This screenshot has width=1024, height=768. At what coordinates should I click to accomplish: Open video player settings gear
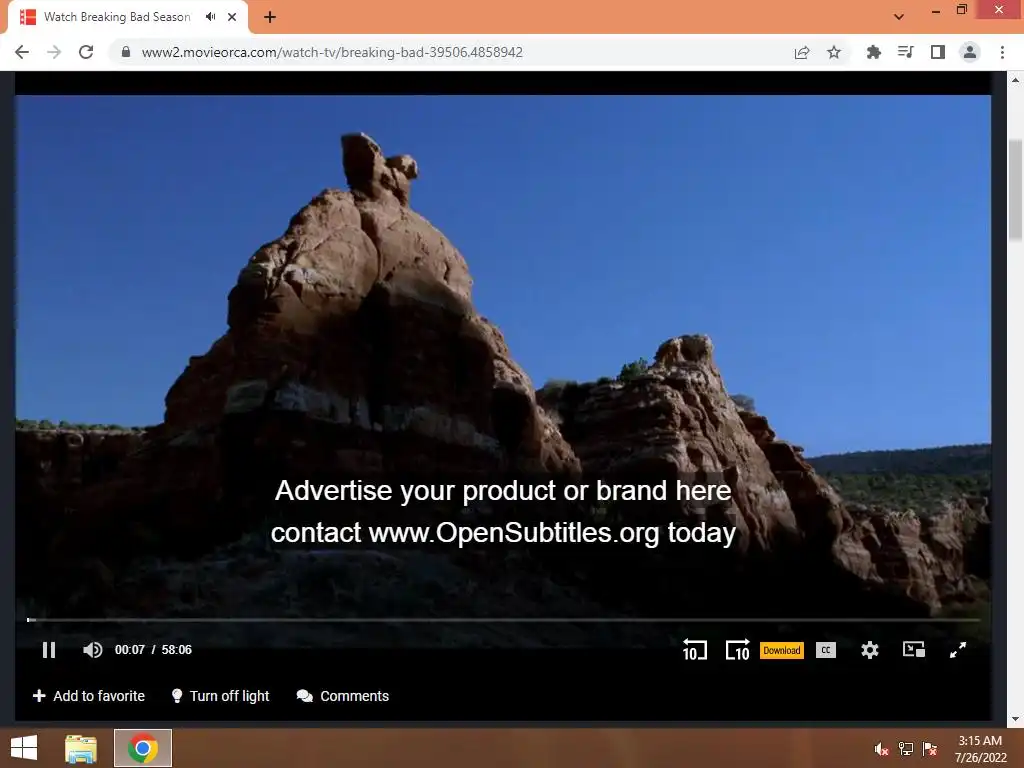pos(870,650)
